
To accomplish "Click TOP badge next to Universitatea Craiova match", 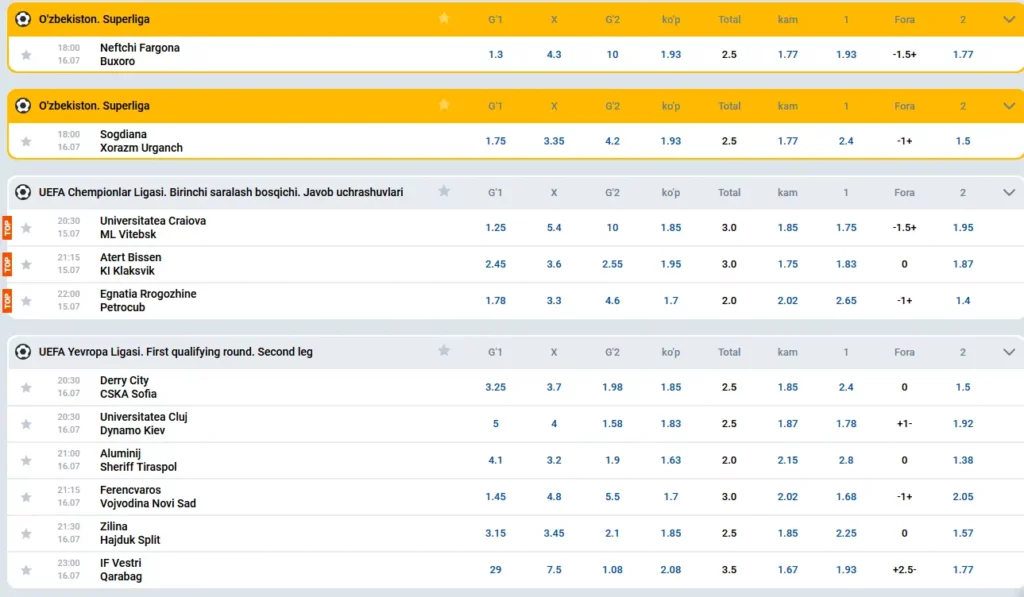I will coord(7,227).
